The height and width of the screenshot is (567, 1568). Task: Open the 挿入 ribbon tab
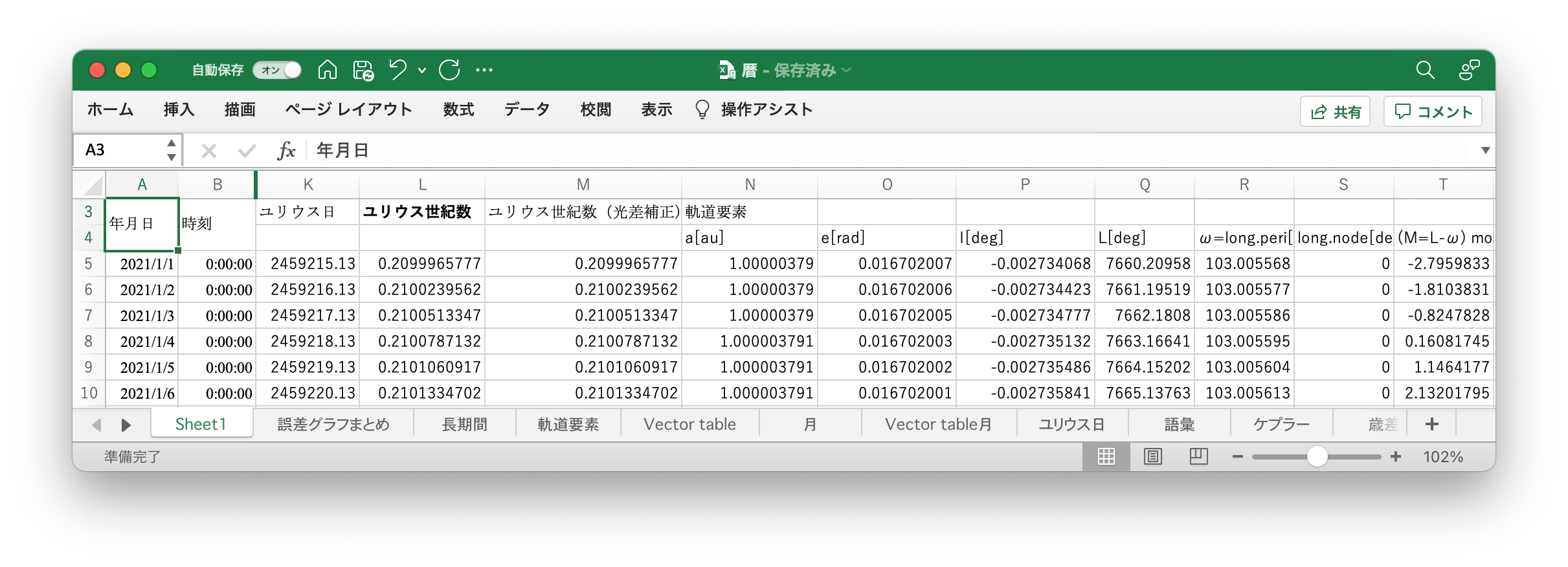point(179,109)
